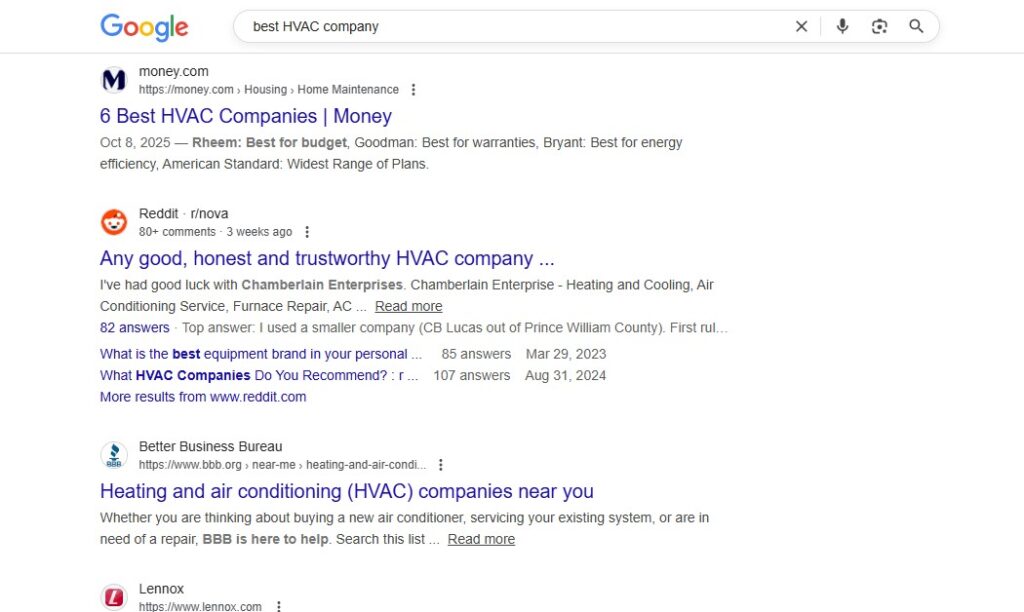Click the bbb.org near-me breadcrumb URL
This screenshot has height=612, width=1024.
pos(282,465)
